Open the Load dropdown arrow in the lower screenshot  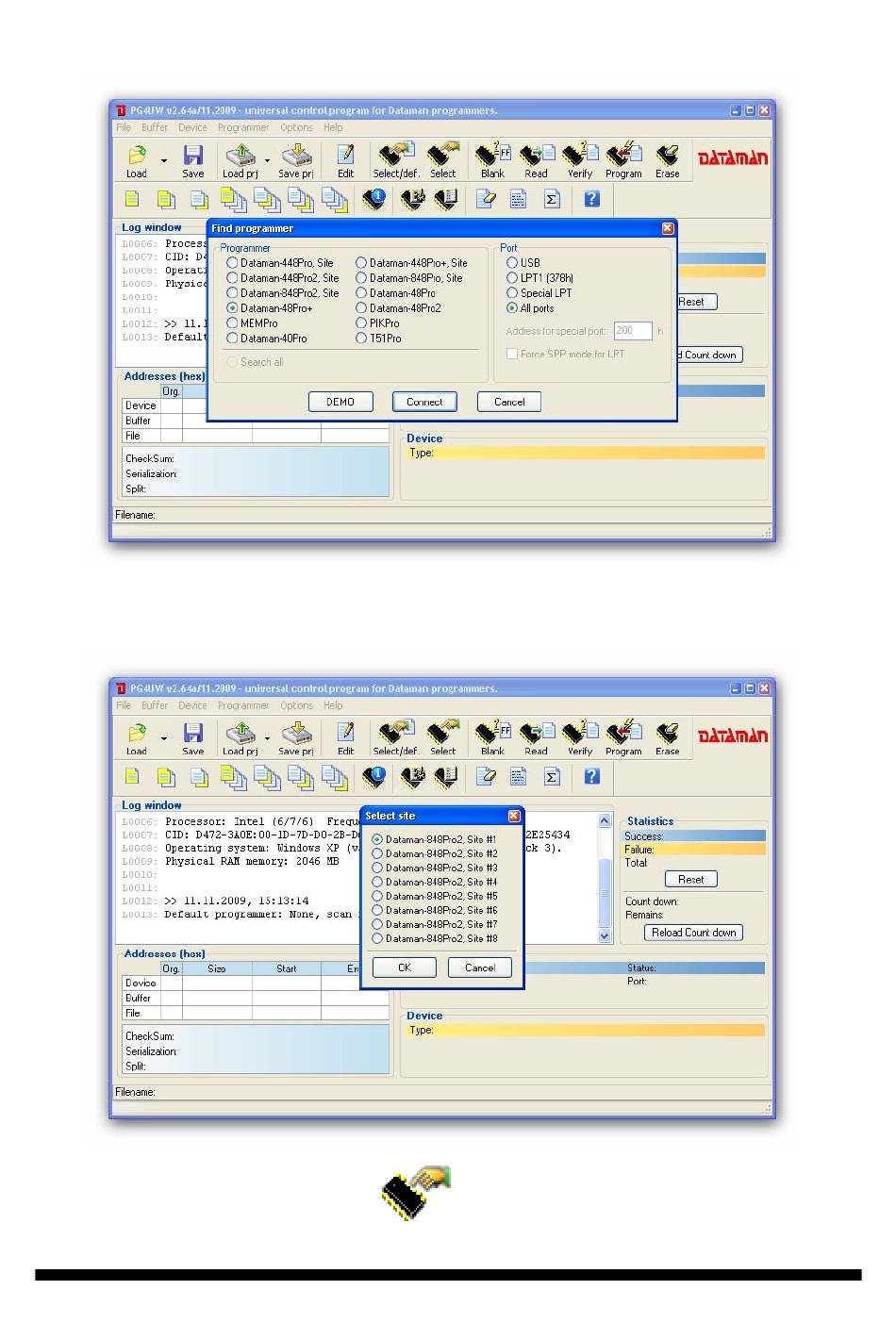tap(164, 739)
